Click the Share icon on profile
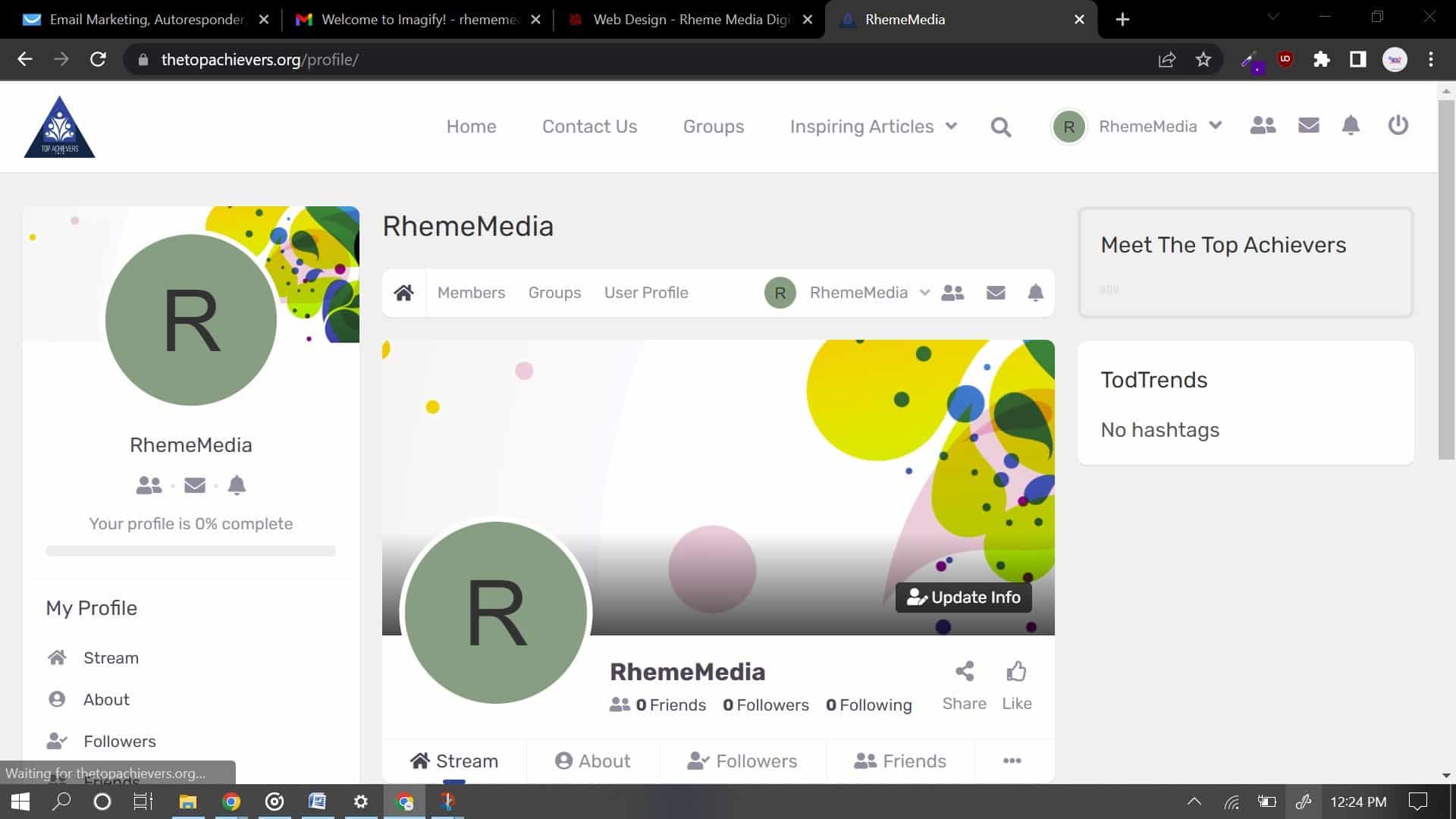The image size is (1456, 819). (965, 671)
